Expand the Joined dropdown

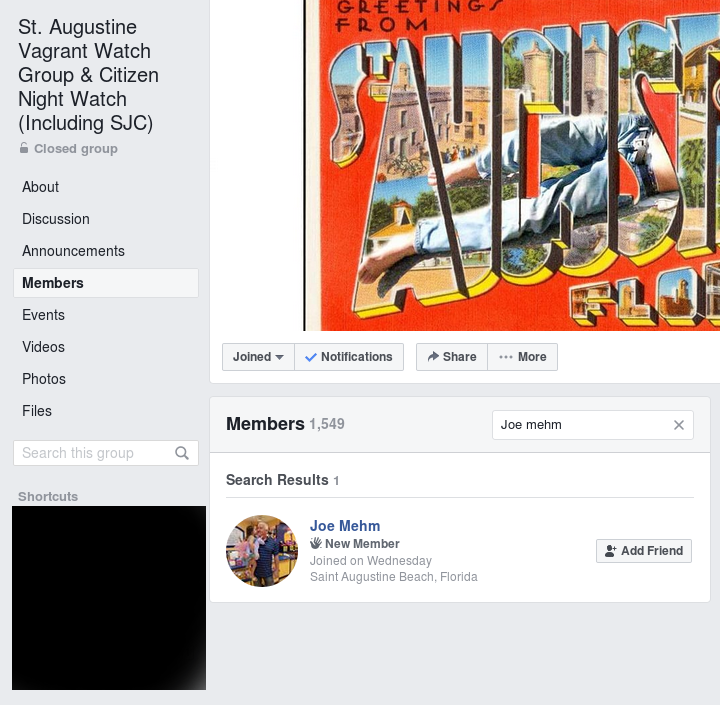pos(258,357)
